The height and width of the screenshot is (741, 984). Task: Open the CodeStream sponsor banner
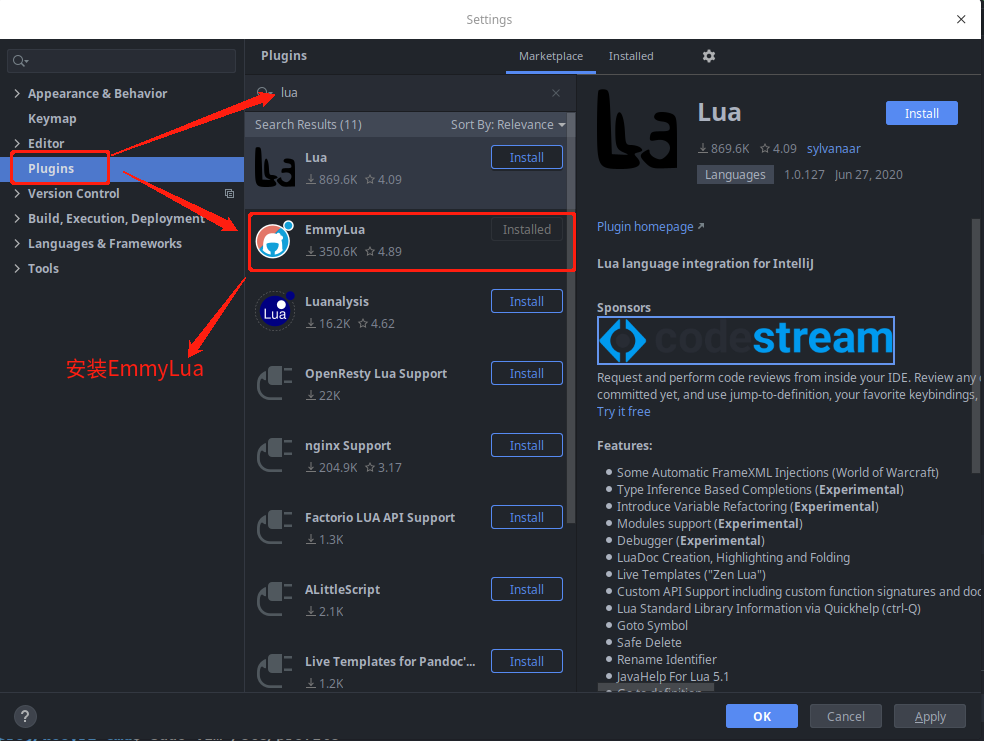click(746, 340)
